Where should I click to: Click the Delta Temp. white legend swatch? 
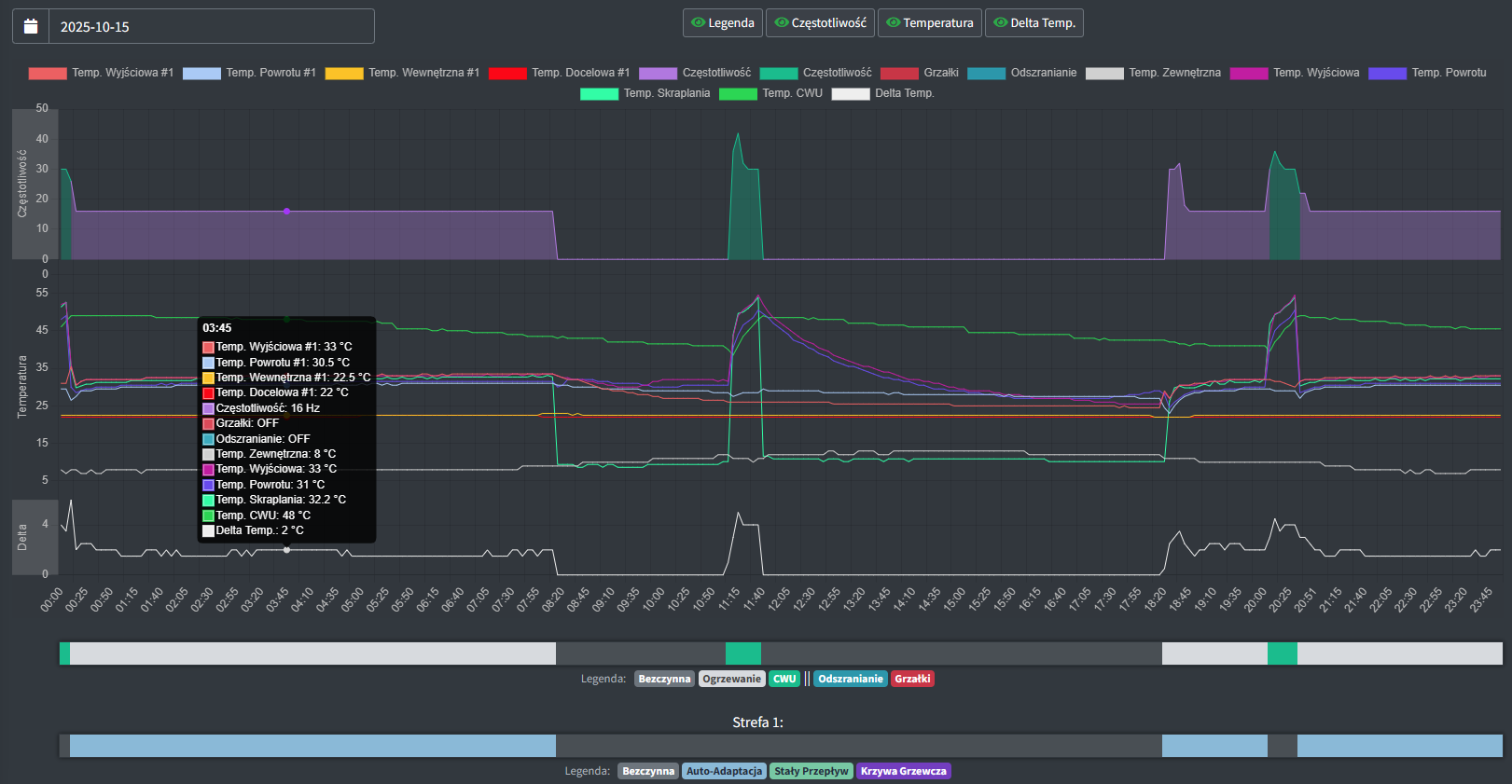(850, 93)
